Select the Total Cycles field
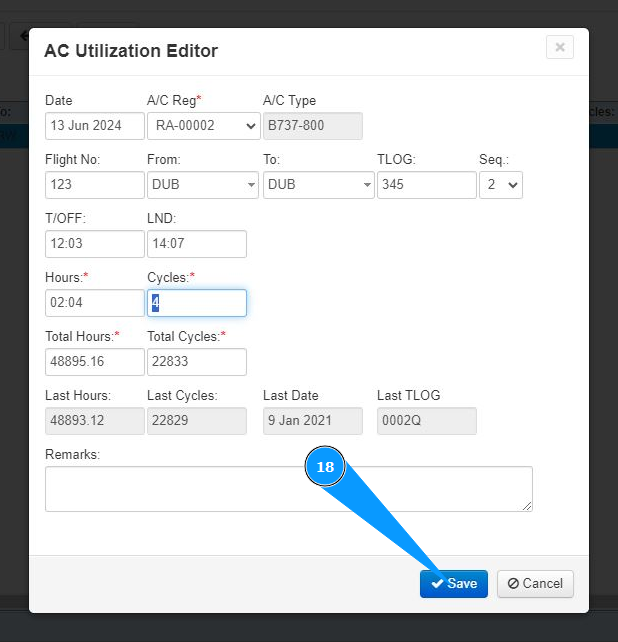Viewport: 618px width, 642px height. [x=196, y=362]
